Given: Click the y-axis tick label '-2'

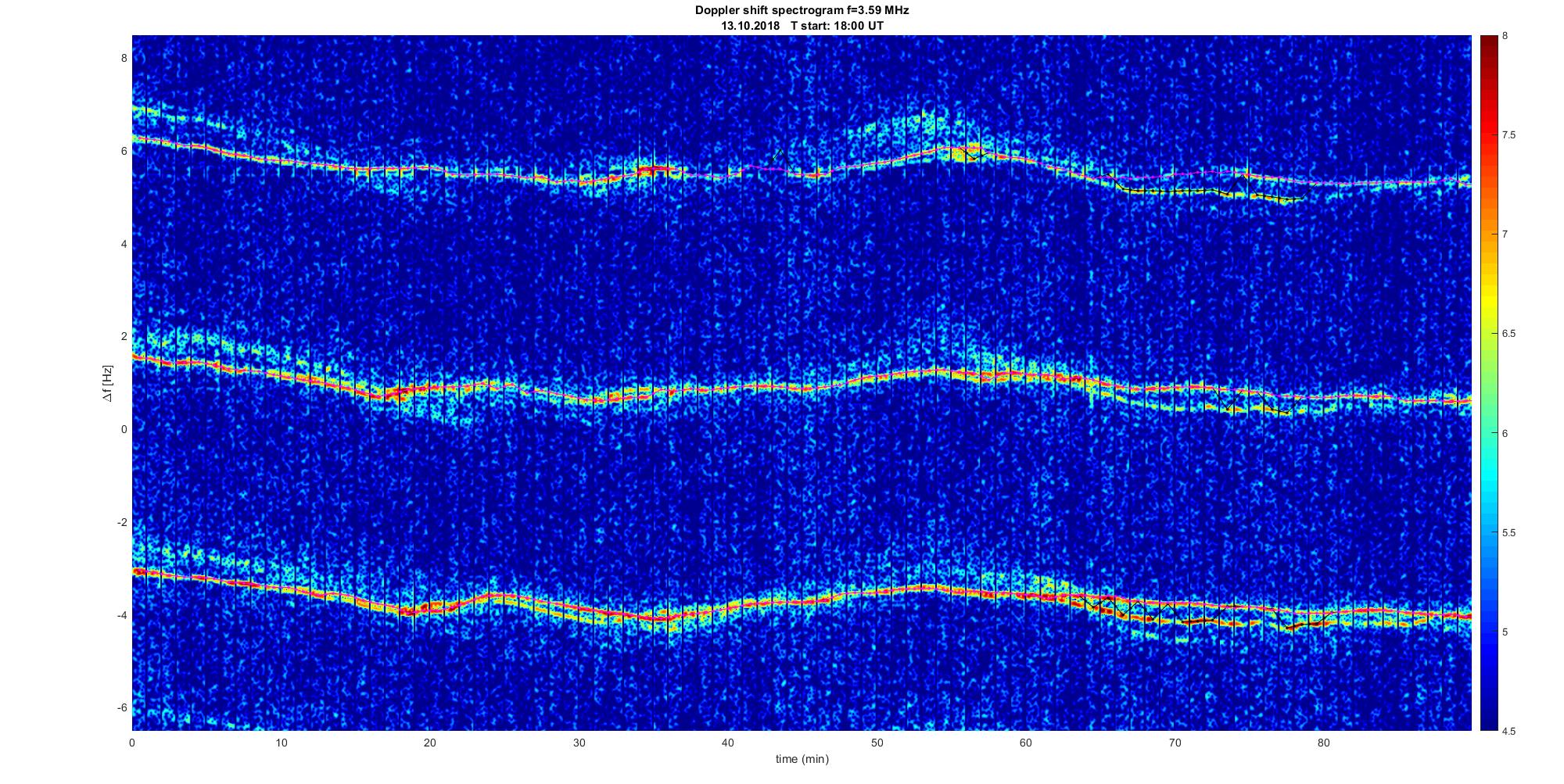Looking at the screenshot, I should pyautogui.click(x=121, y=522).
